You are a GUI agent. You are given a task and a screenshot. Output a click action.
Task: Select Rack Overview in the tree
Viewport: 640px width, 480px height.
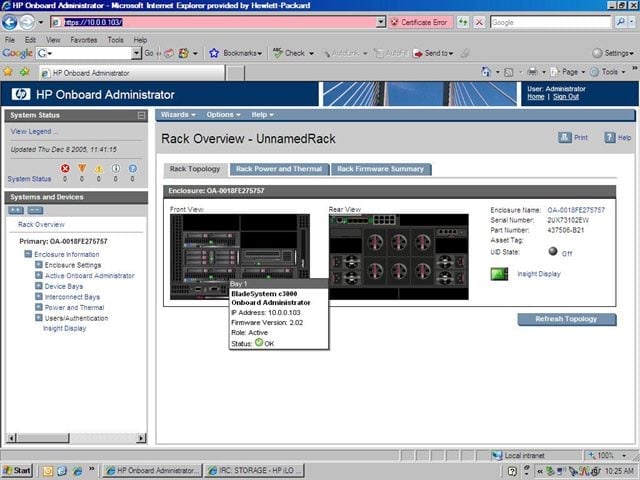[x=41, y=224]
